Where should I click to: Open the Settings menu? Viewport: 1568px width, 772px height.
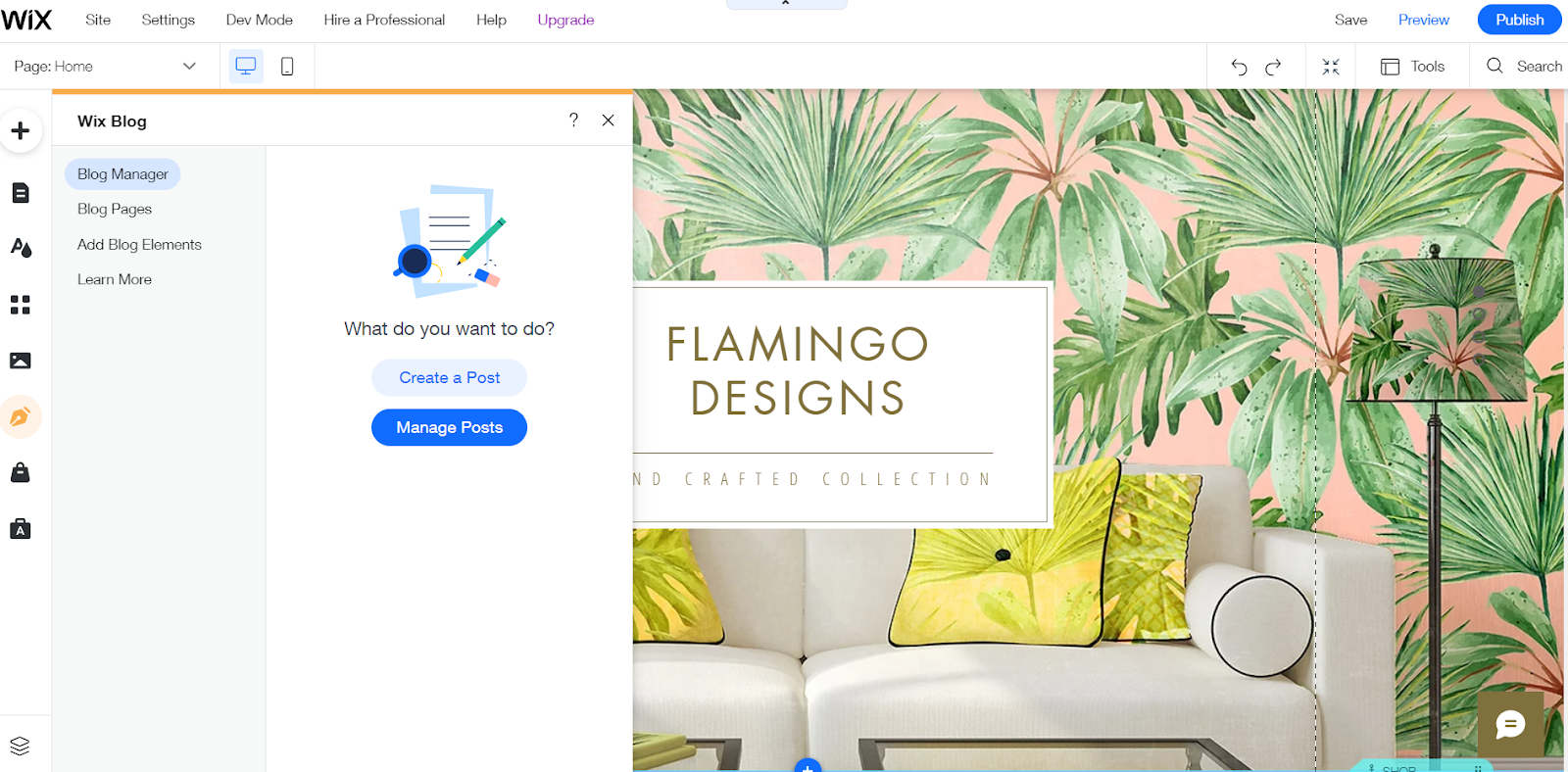[169, 20]
